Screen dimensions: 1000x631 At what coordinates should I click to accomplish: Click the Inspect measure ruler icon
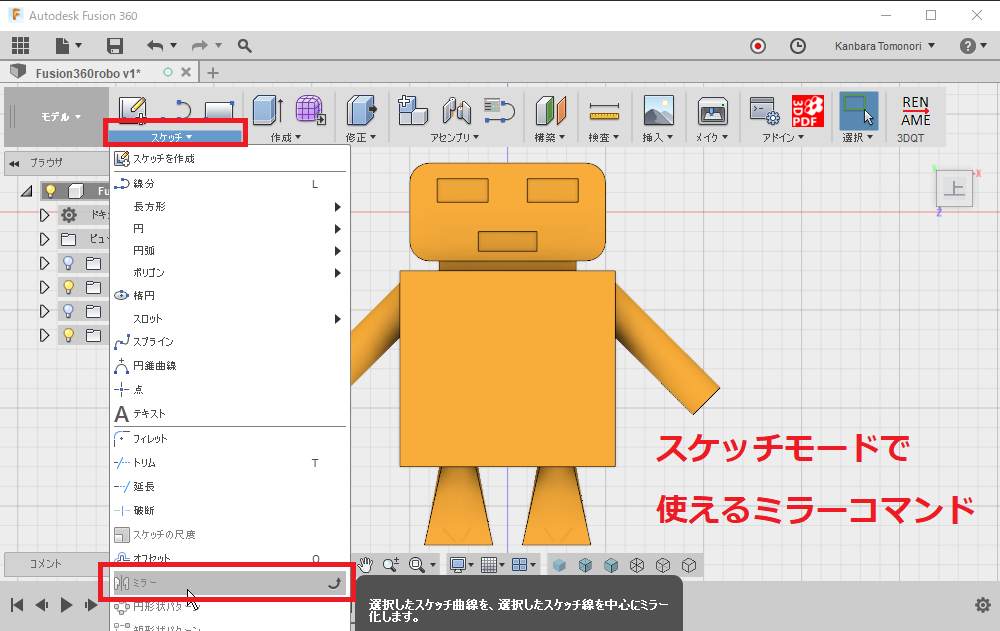tap(604, 111)
